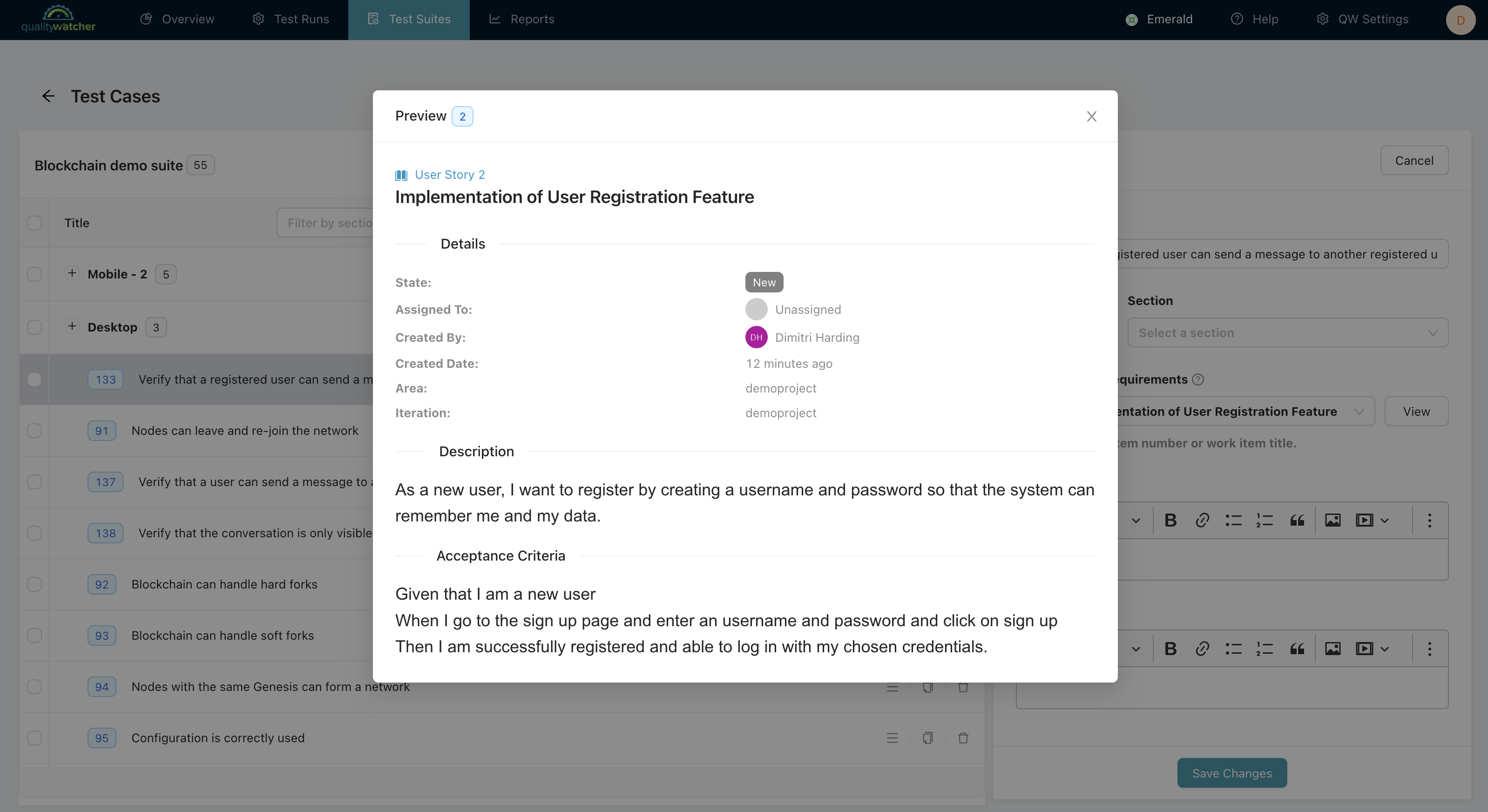The height and width of the screenshot is (812, 1488).
Task: Open the Reports tab
Action: [521, 19]
